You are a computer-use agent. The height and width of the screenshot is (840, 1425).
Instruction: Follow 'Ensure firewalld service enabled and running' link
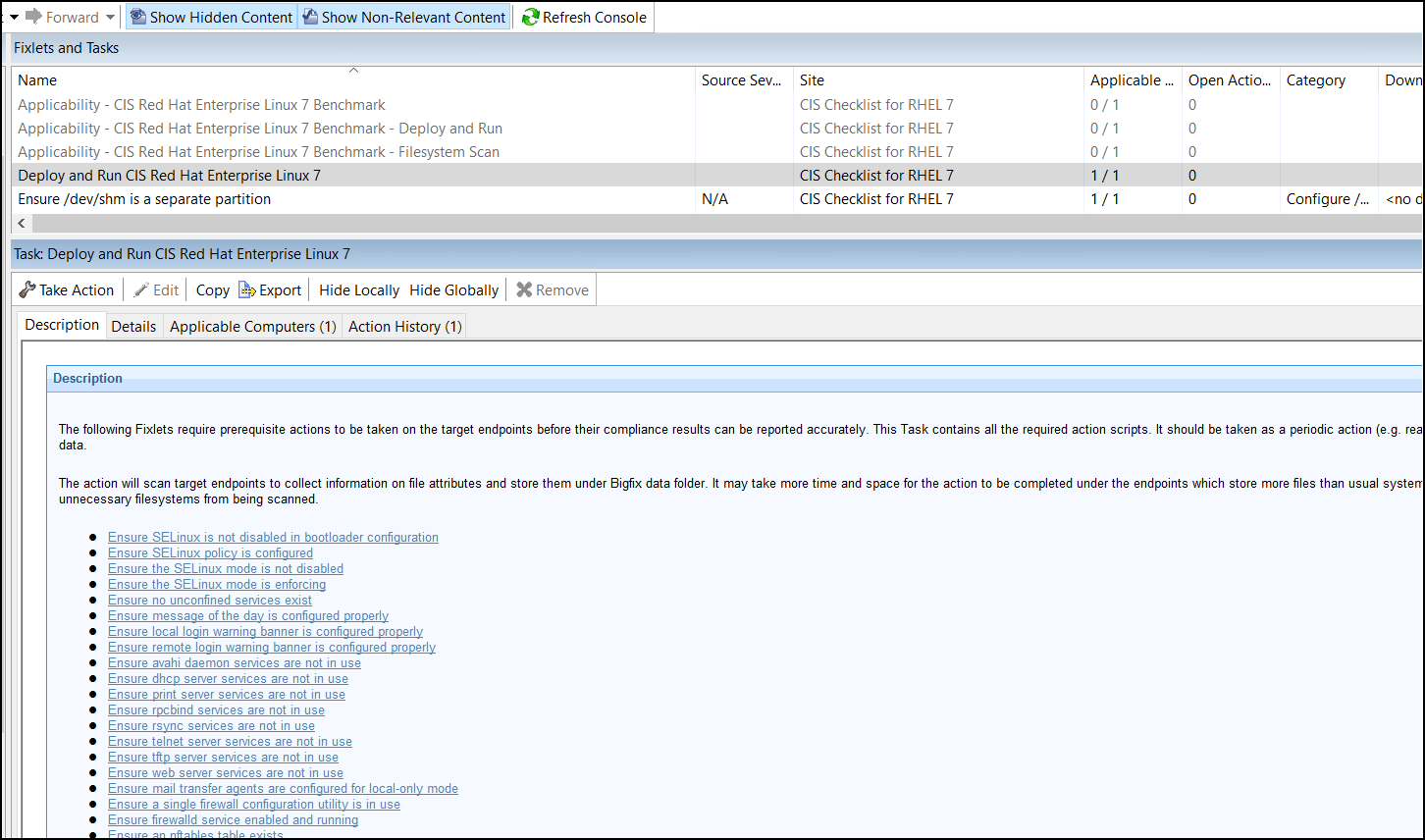click(x=233, y=819)
